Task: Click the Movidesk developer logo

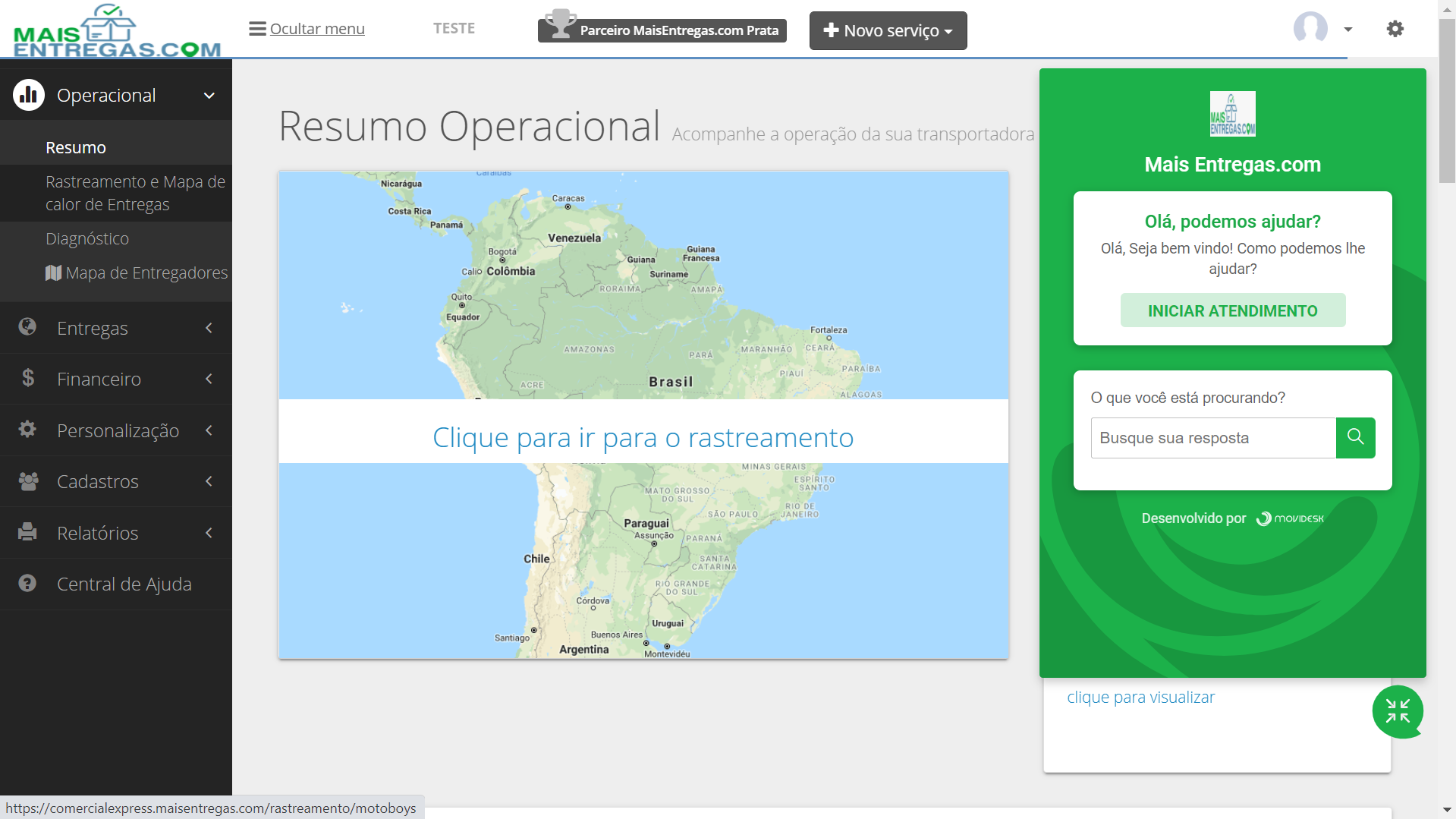Action: tap(1290, 518)
